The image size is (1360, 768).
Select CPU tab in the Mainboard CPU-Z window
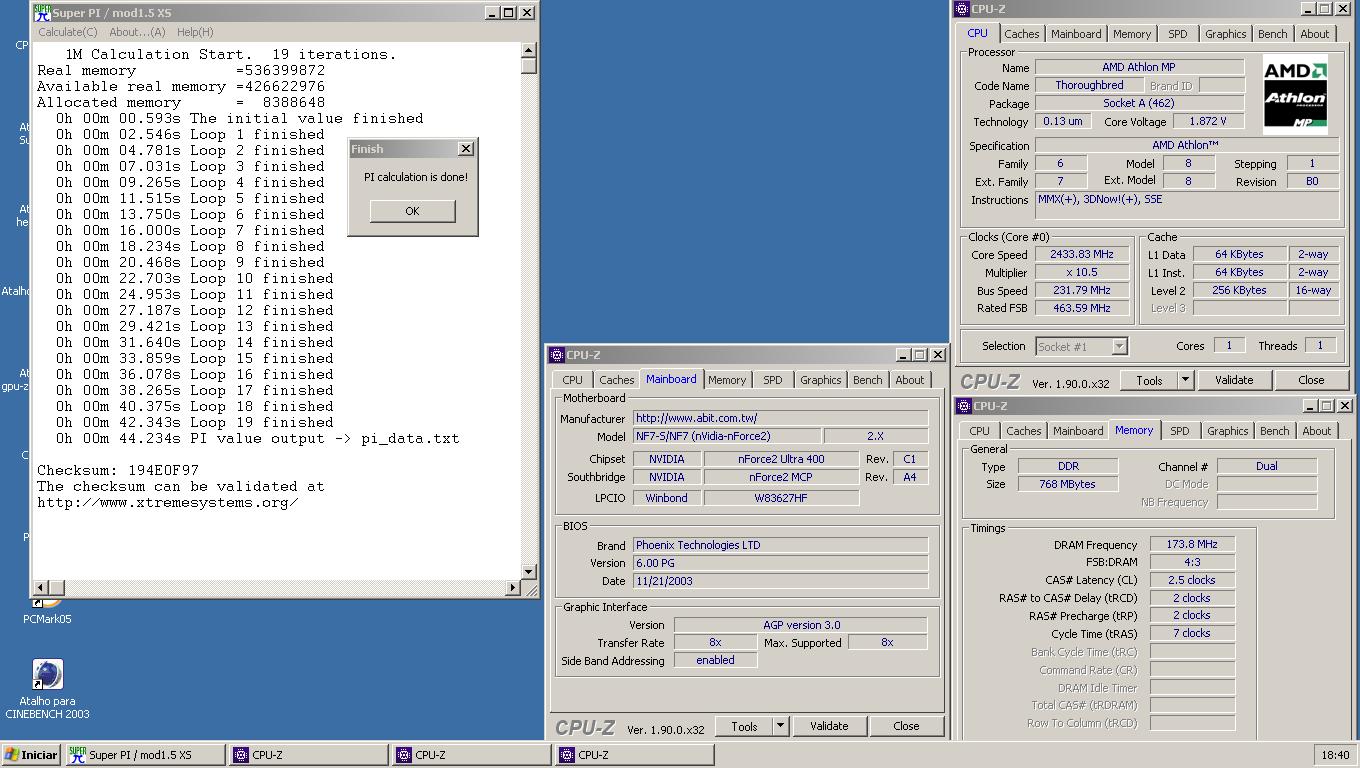click(572, 380)
